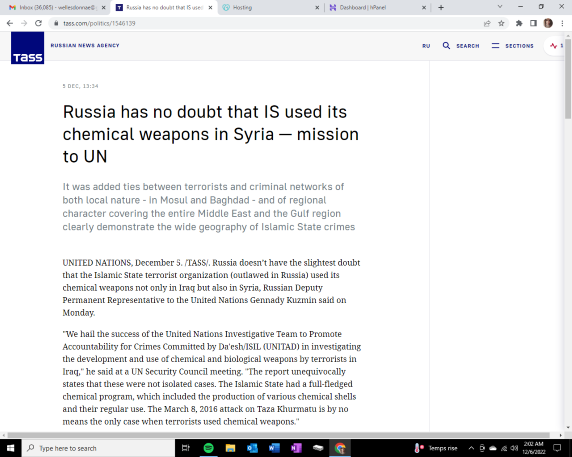Click the Search magnifier icon

click(446, 46)
